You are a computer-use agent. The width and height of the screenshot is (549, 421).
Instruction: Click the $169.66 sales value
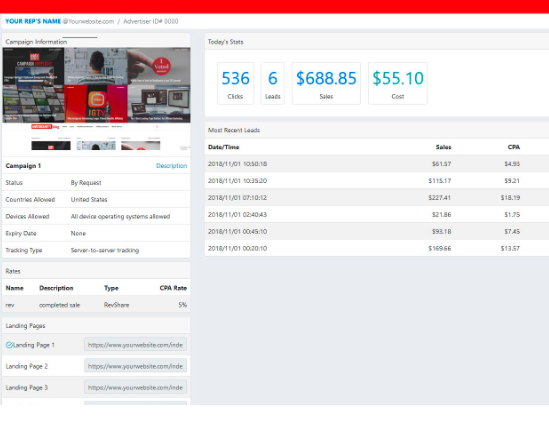[x=439, y=248]
